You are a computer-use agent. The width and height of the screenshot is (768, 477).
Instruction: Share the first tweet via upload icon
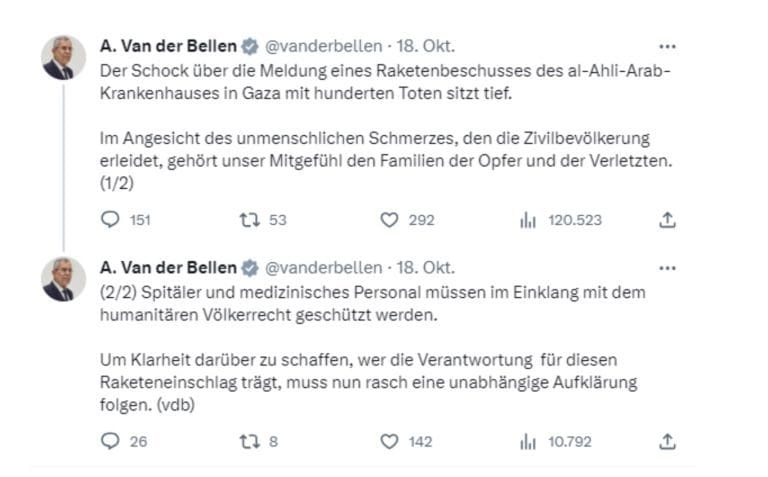(x=667, y=220)
